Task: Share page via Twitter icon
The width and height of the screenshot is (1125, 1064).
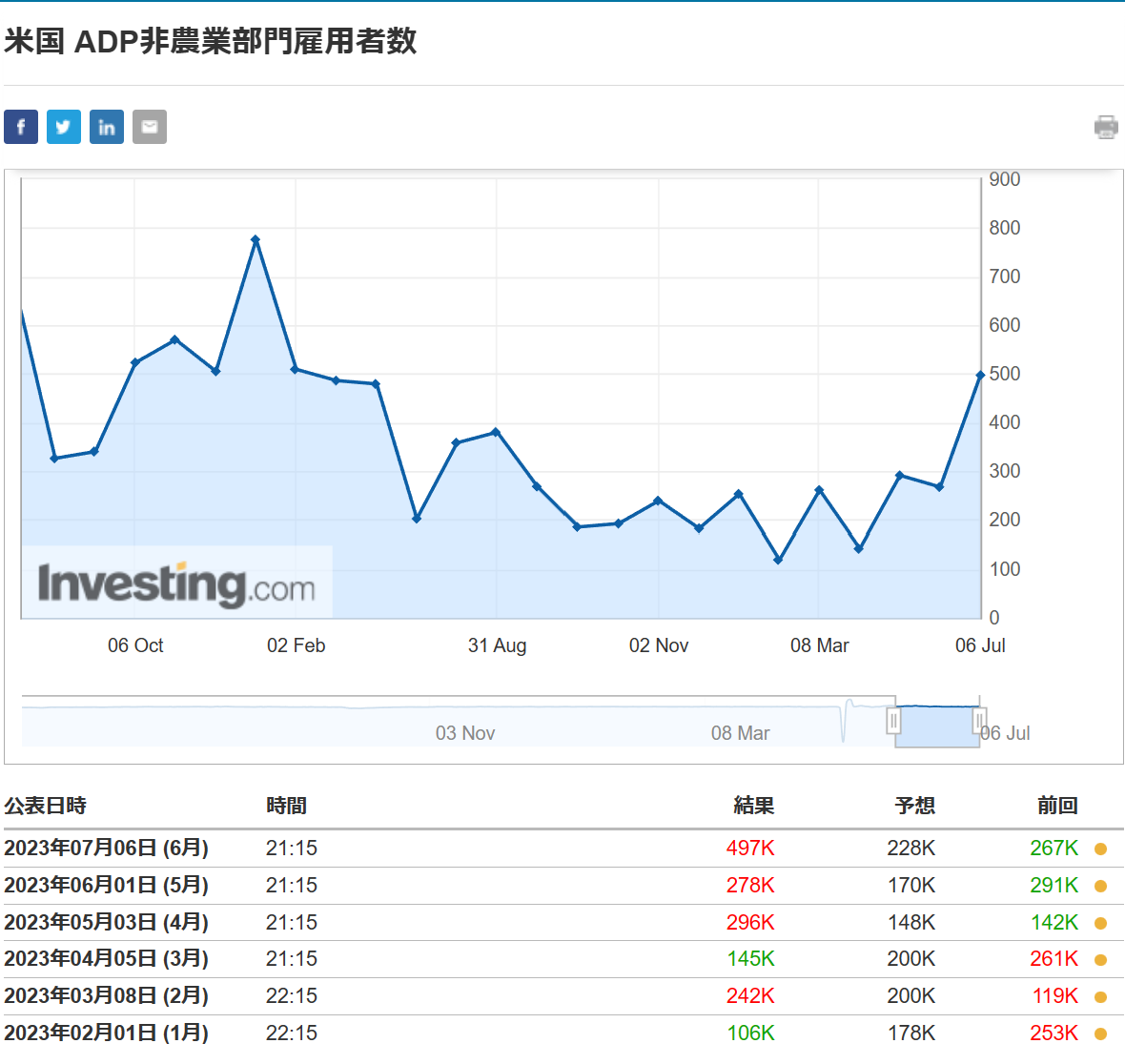Action: click(x=64, y=127)
